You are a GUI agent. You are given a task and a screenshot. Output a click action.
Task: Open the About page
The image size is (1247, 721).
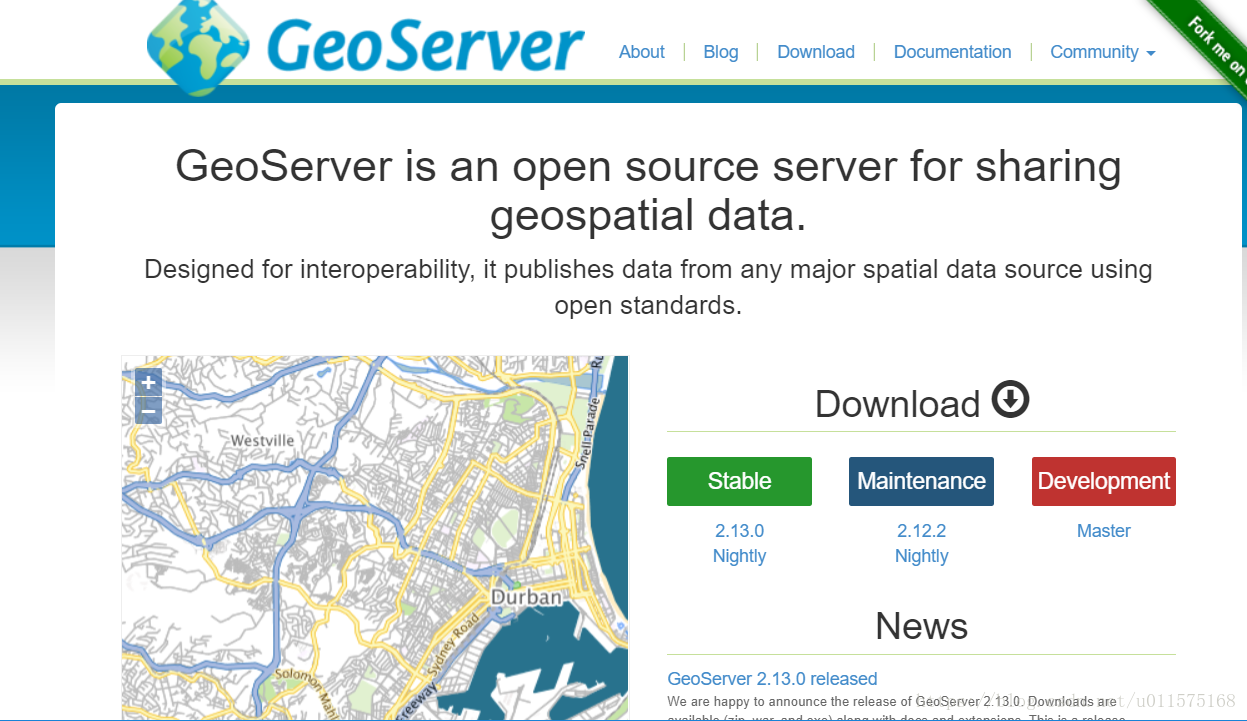click(642, 52)
